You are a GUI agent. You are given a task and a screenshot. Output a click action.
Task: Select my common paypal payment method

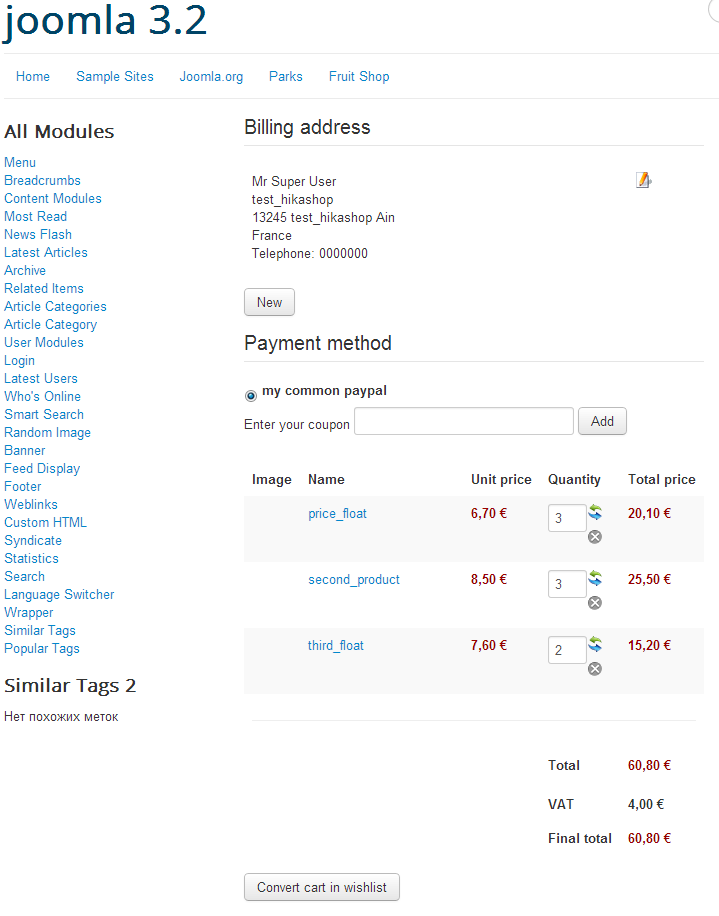251,396
